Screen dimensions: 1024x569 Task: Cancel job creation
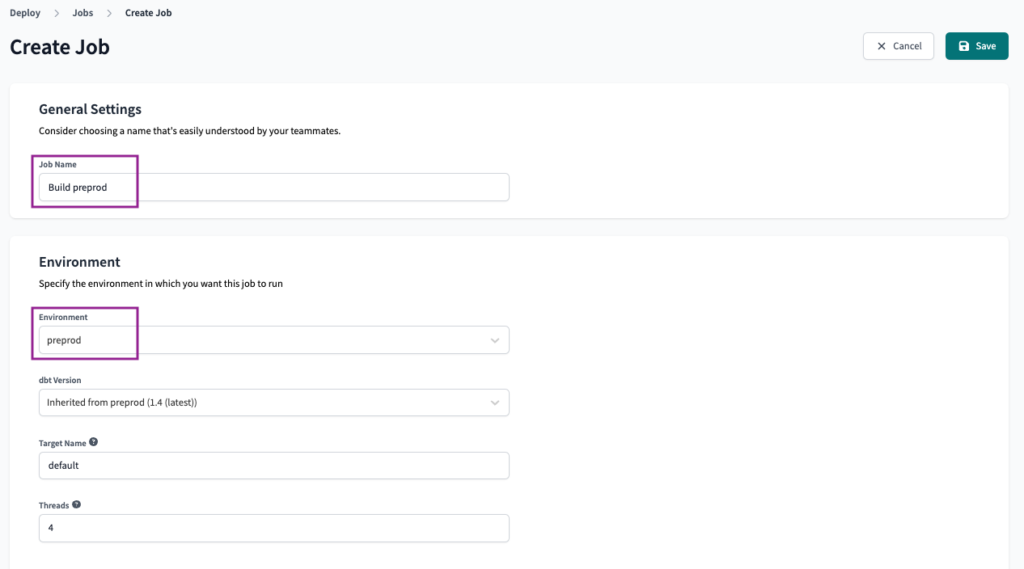898,46
